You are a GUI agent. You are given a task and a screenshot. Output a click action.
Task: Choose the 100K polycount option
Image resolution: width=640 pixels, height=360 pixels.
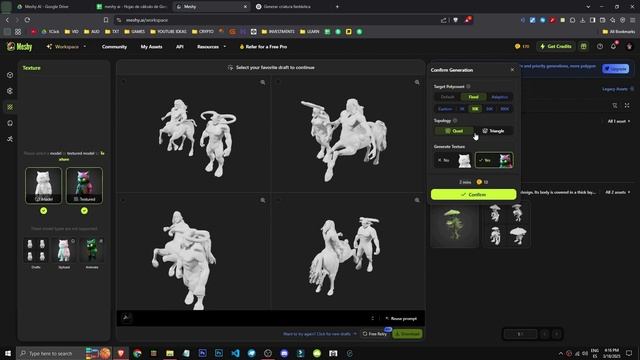click(504, 109)
